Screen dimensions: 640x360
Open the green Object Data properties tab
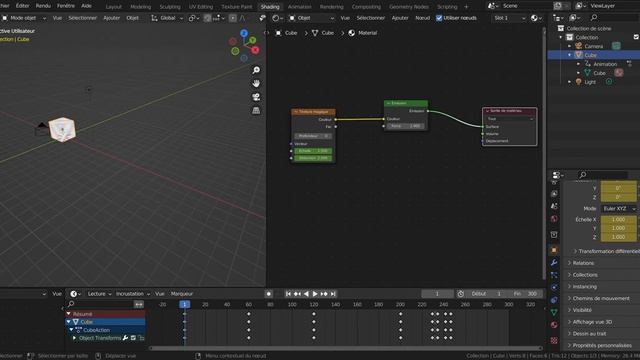(x=554, y=312)
